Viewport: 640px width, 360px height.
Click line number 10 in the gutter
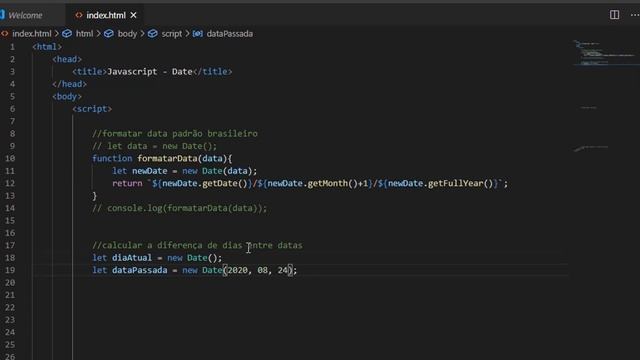click(10, 158)
